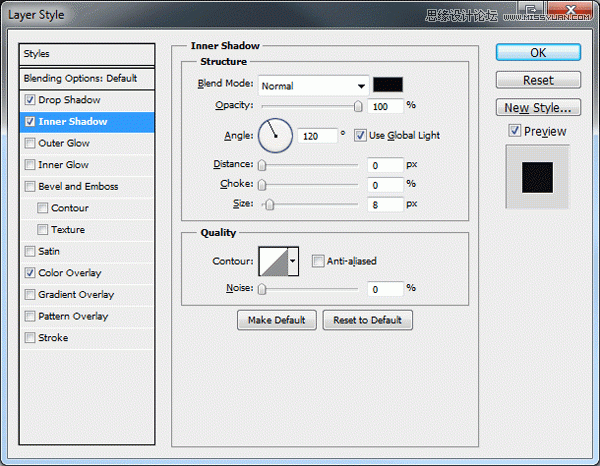Click the New Style button
The height and width of the screenshot is (466, 600).
[x=538, y=107]
